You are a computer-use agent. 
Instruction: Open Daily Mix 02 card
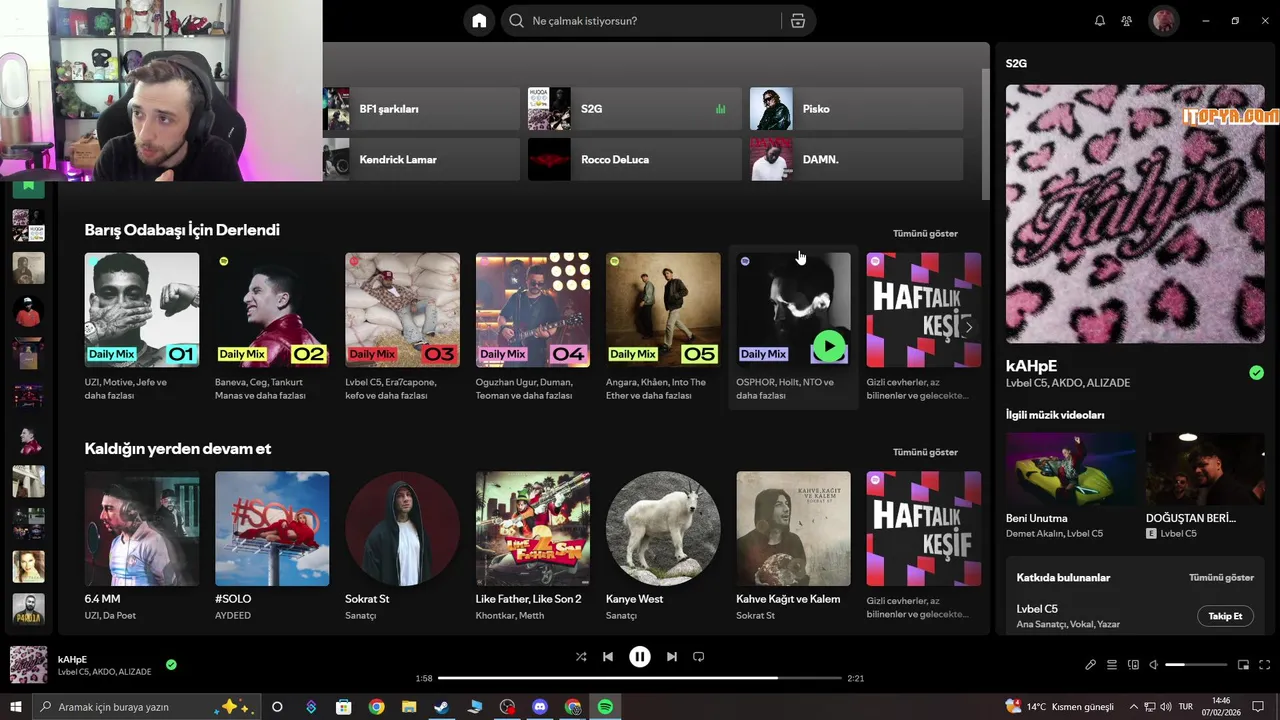272,327
